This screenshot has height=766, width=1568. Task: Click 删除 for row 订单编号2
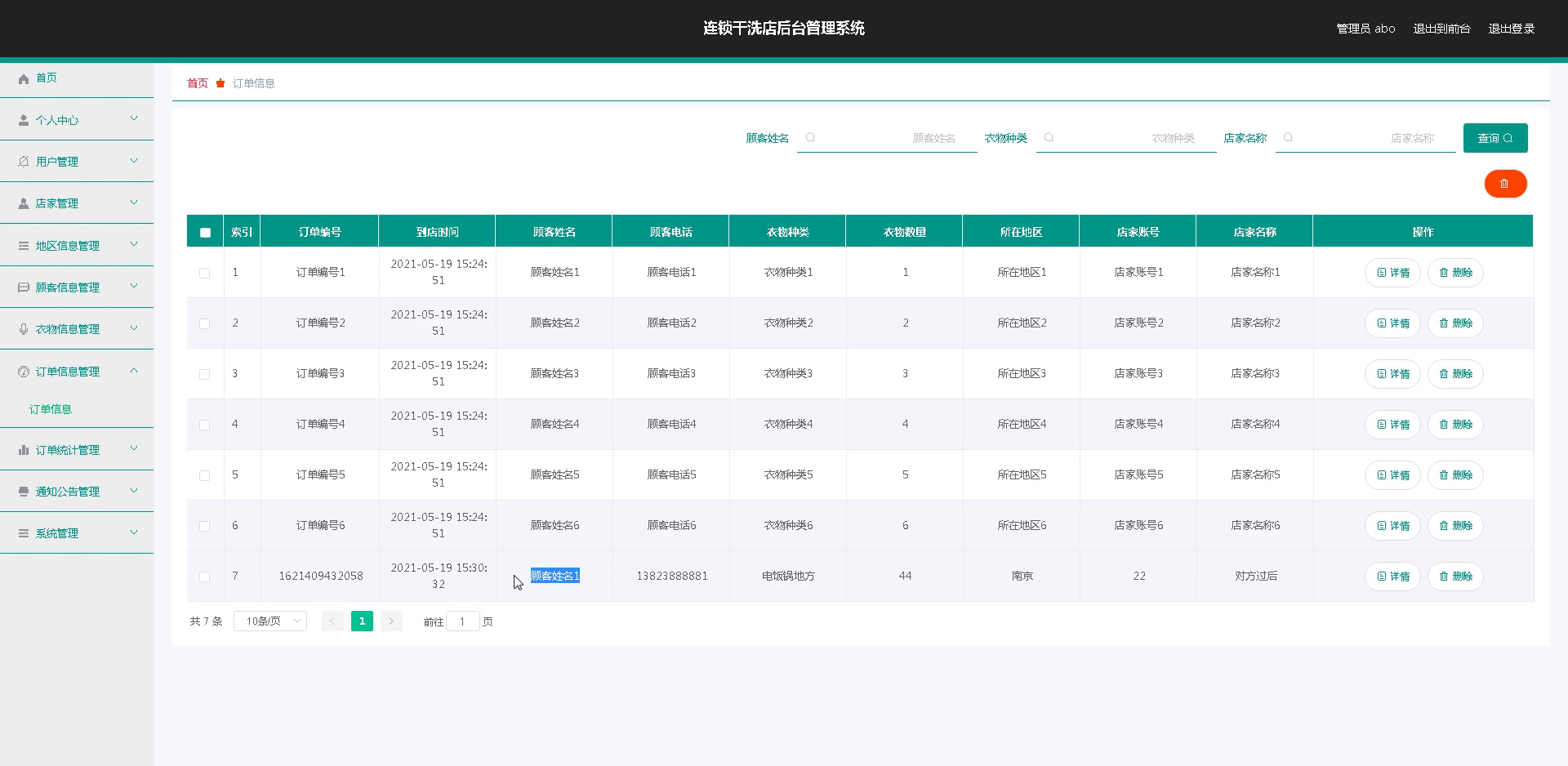(x=1455, y=323)
